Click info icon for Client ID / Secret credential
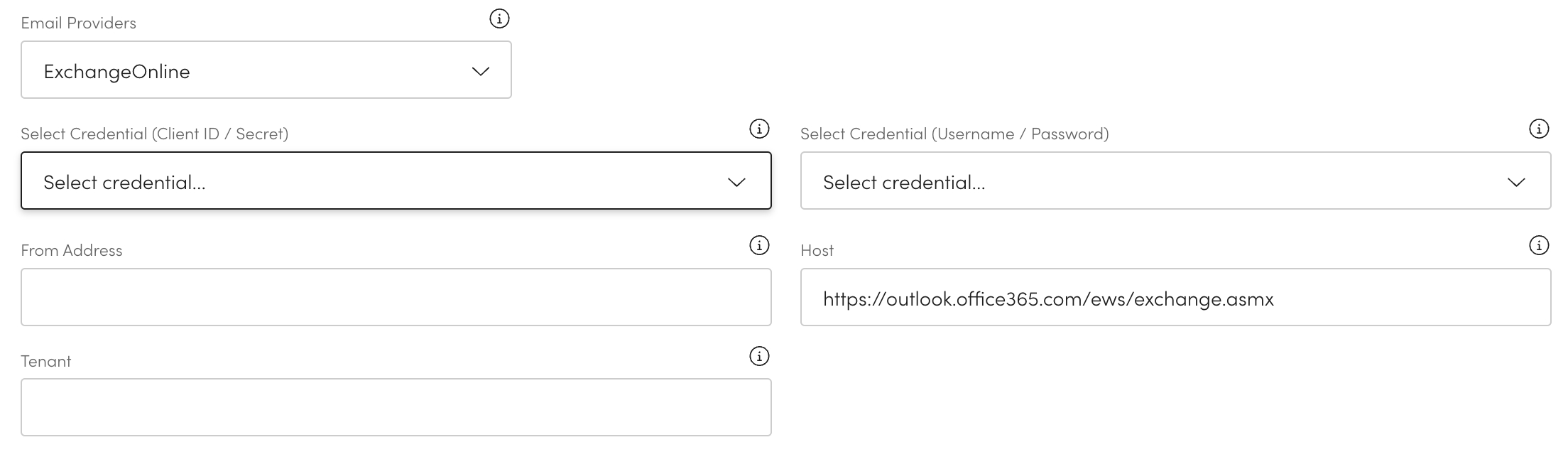Image resolution: width=1568 pixels, height=452 pixels. tap(759, 129)
